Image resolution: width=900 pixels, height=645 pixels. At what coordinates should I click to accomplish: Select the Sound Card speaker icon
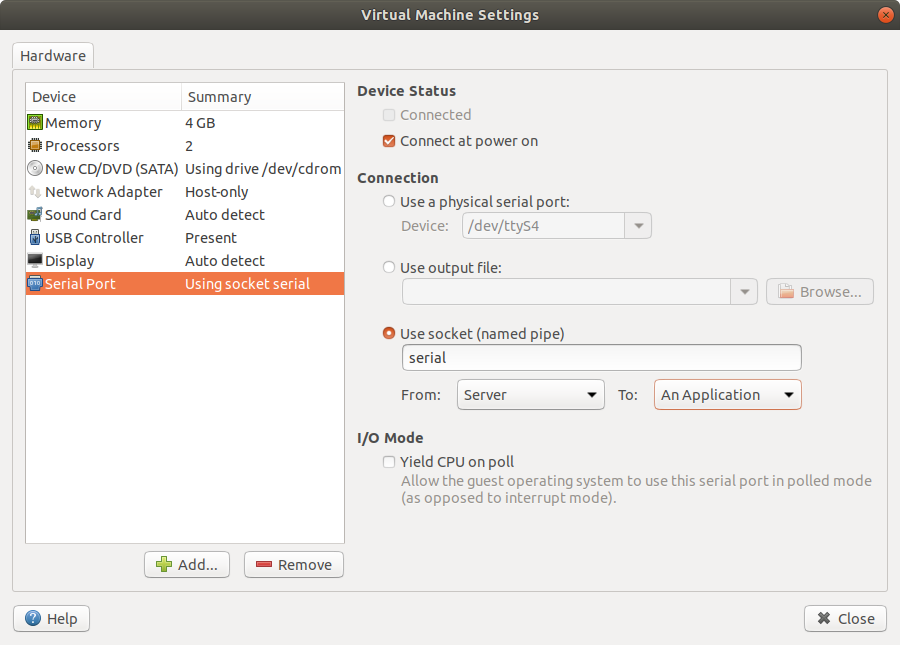pos(35,214)
